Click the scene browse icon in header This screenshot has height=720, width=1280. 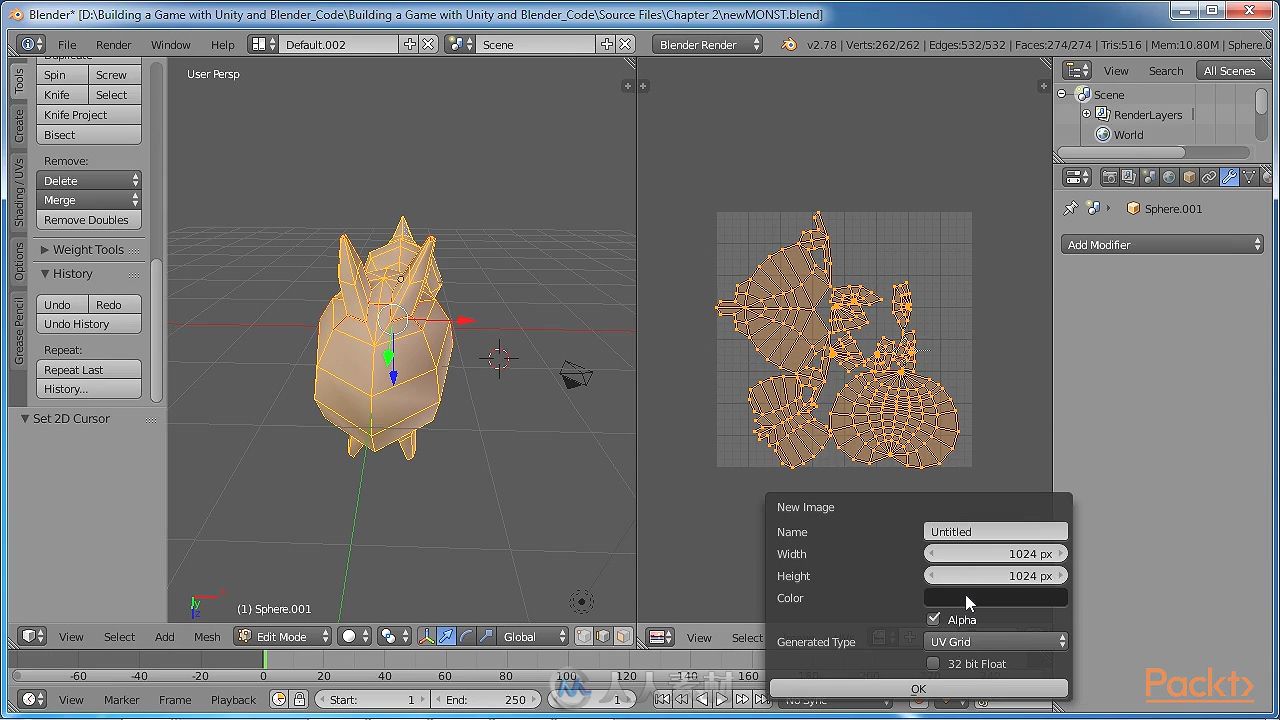460,44
